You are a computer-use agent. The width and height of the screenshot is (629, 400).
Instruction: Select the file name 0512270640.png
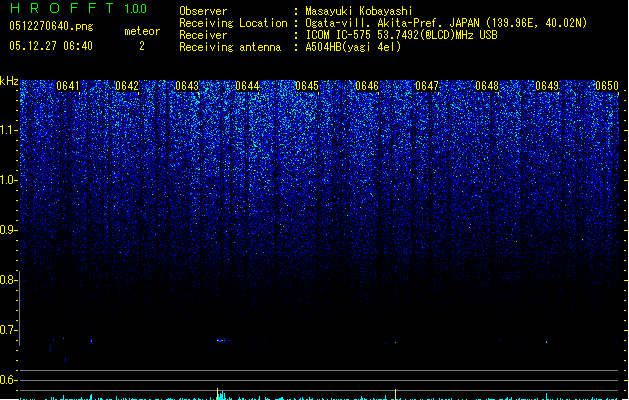point(51,26)
